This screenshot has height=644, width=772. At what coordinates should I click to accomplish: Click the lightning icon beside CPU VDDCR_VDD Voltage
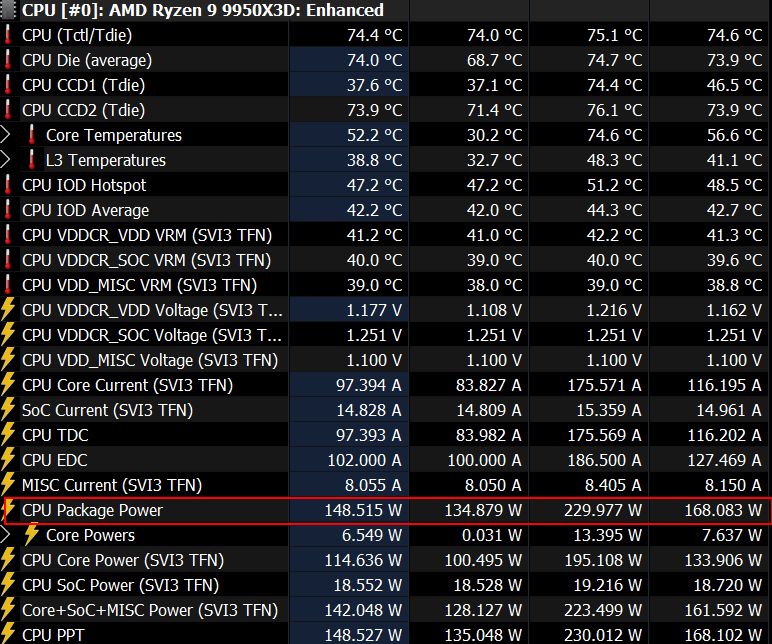pyautogui.click(x=8, y=310)
